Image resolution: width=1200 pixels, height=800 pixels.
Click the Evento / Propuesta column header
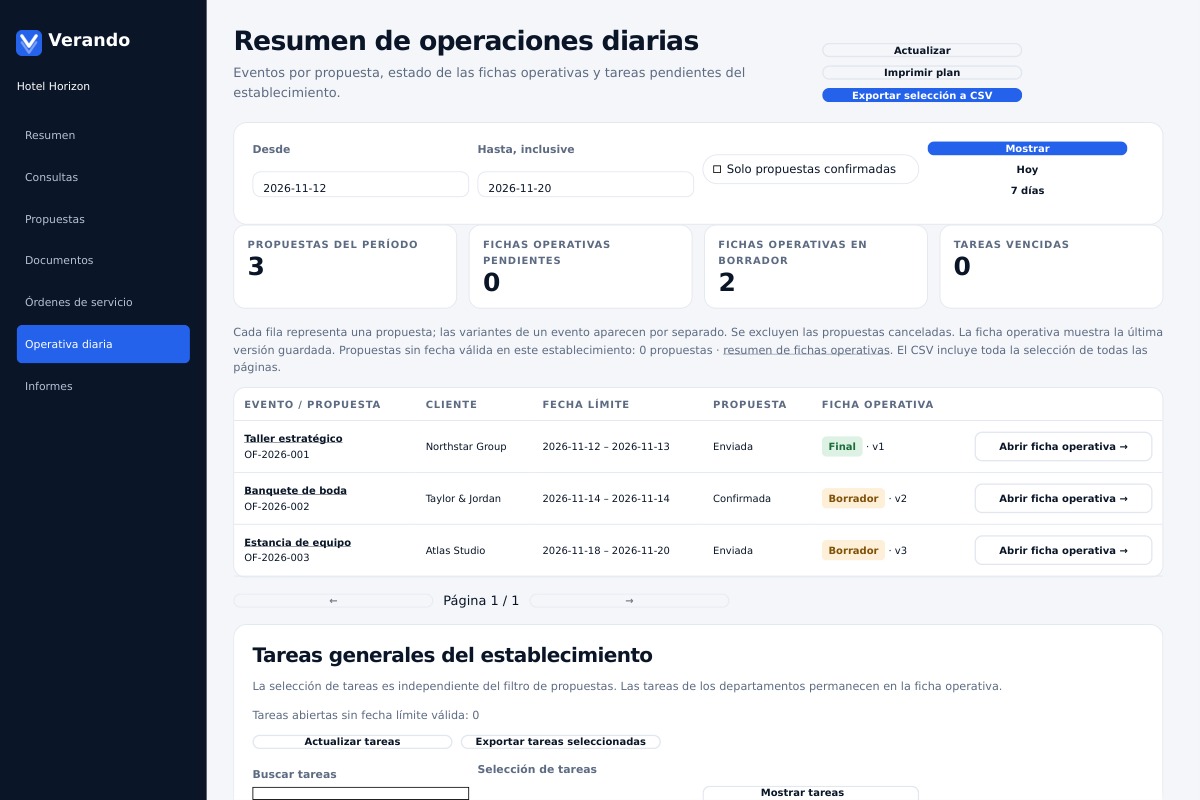[x=312, y=405]
